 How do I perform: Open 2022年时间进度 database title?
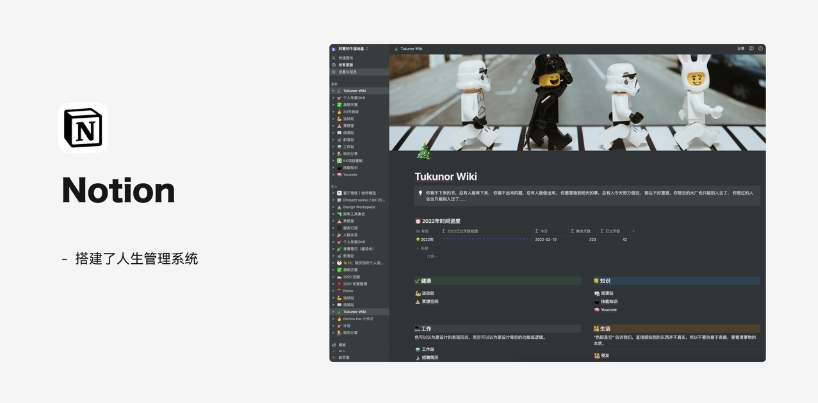(x=441, y=221)
